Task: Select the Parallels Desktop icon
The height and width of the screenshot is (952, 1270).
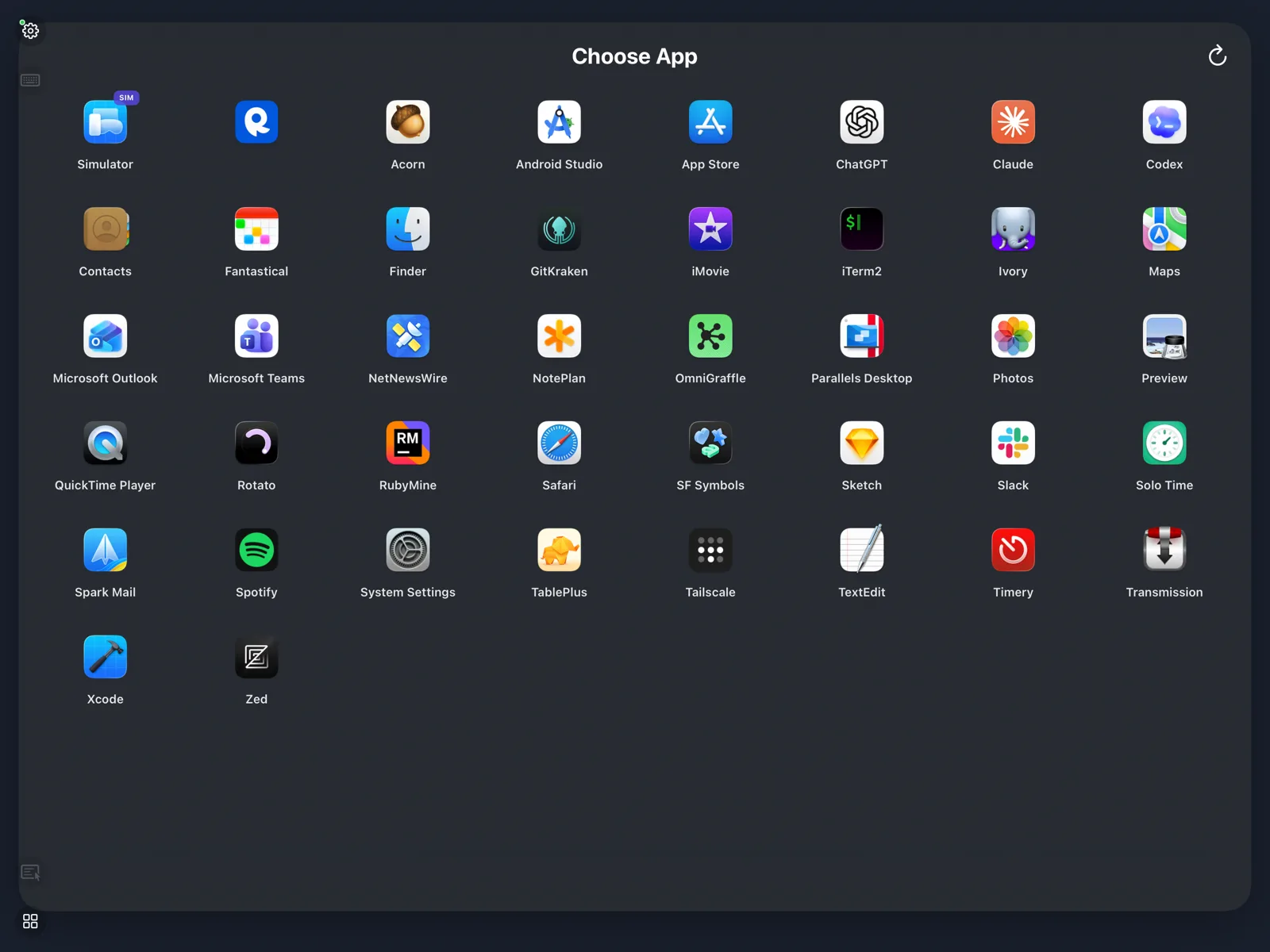Action: click(x=862, y=336)
